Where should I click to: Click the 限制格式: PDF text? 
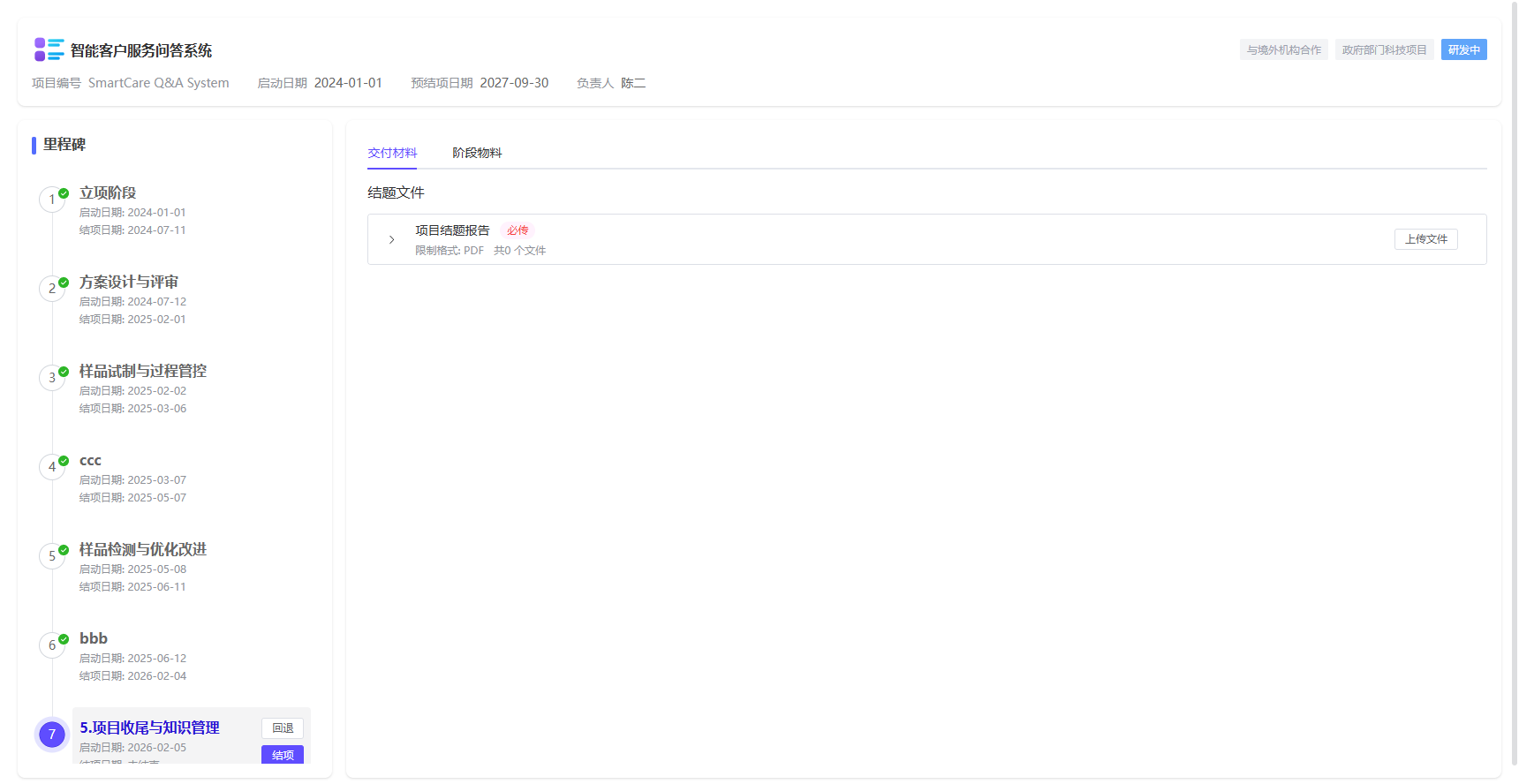tap(450, 251)
